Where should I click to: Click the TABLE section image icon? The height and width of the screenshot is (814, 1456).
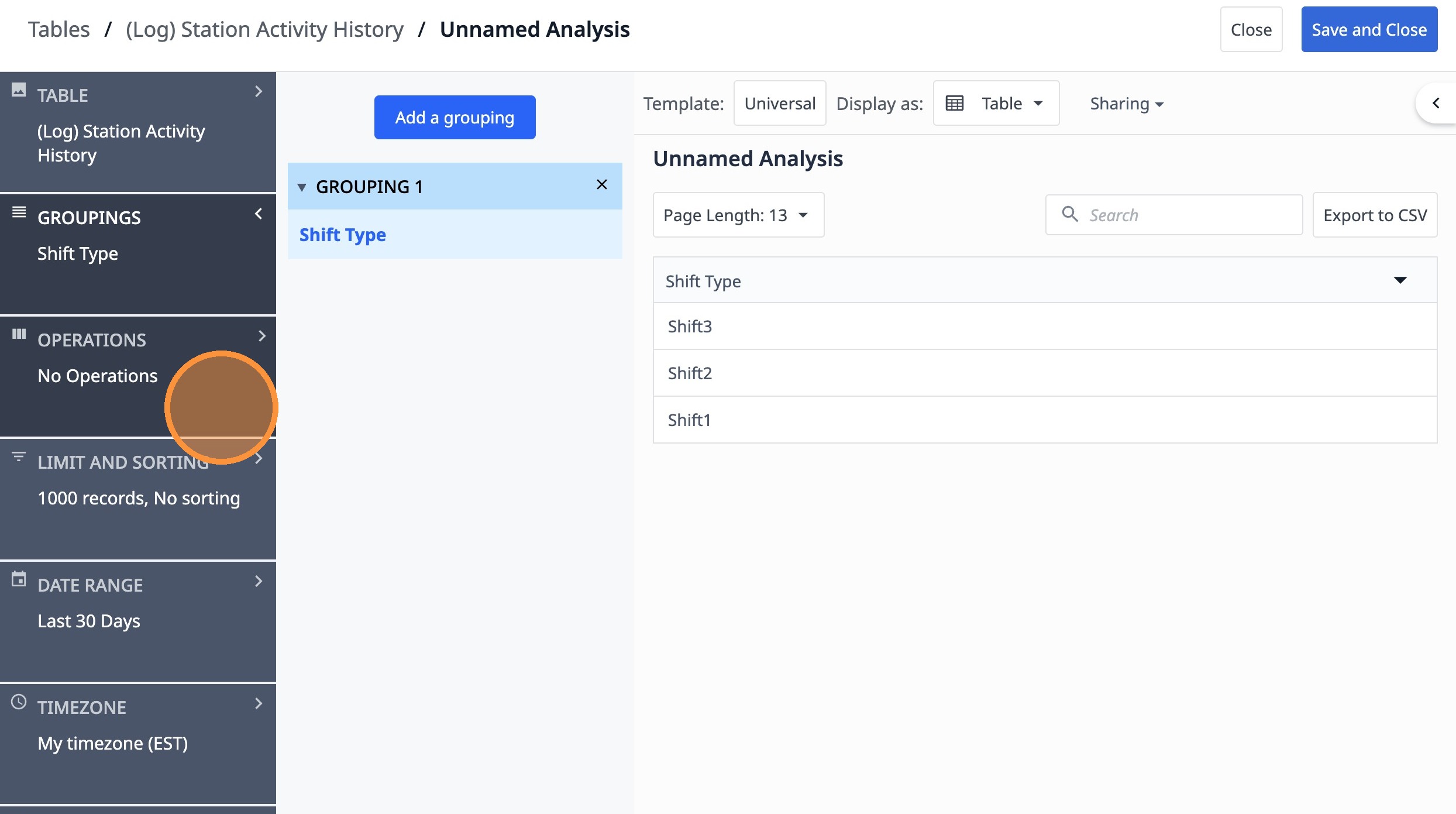pyautogui.click(x=19, y=90)
